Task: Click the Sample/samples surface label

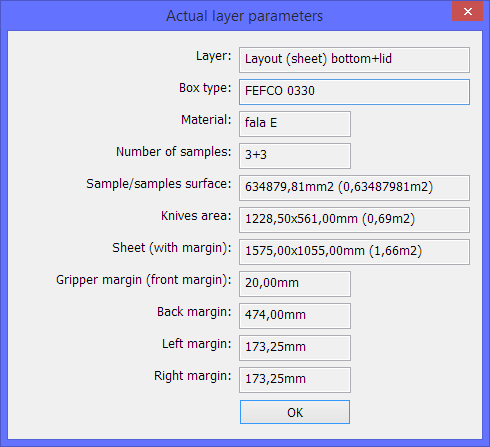Action: pyautogui.click(x=159, y=184)
